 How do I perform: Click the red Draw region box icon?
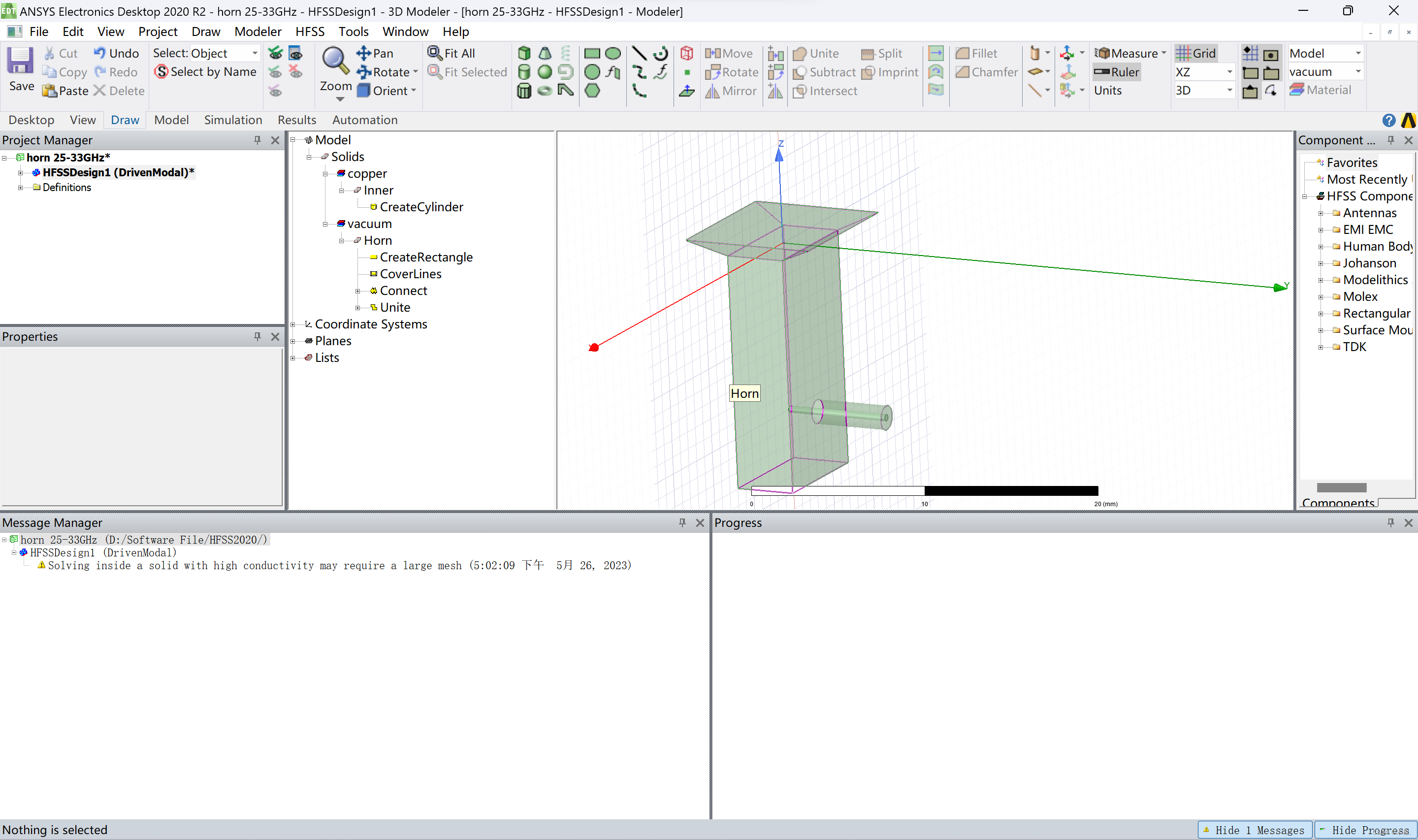tap(687, 53)
